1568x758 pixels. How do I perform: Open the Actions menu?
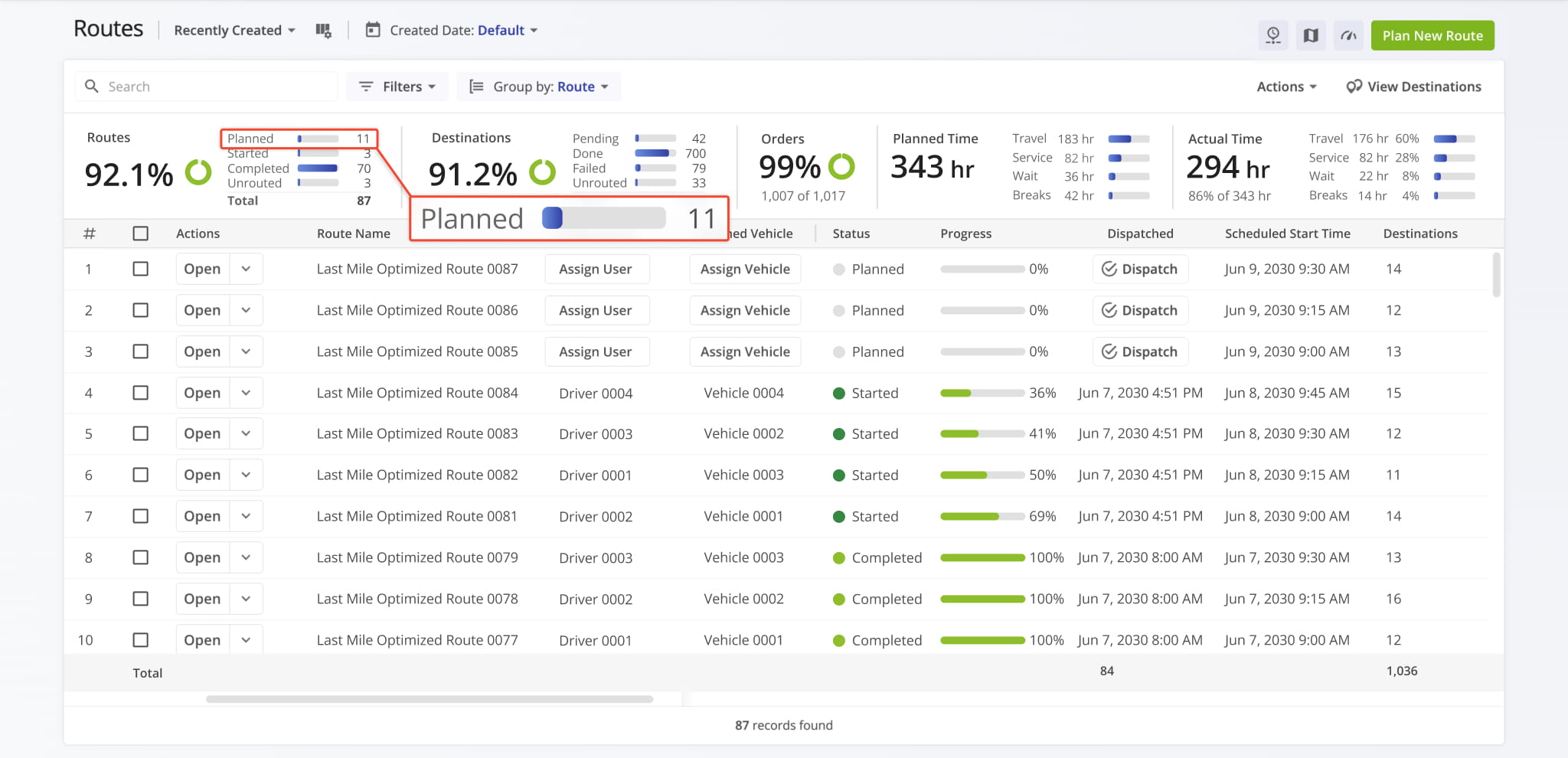click(1286, 87)
